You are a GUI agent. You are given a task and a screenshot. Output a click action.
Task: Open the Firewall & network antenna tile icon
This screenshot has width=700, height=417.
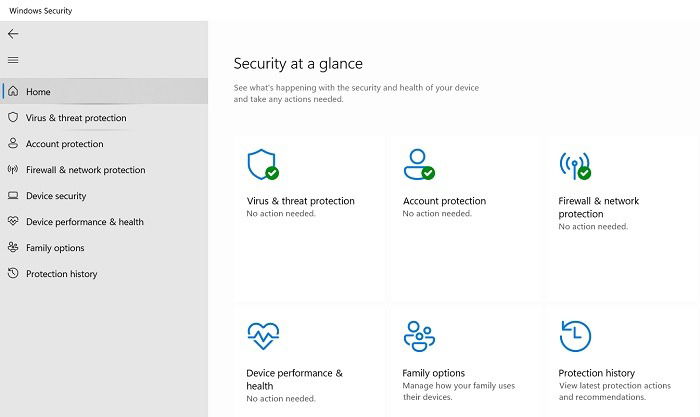[x=575, y=165]
